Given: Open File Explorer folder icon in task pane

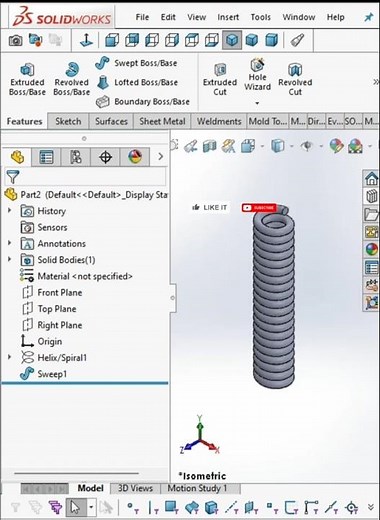Looking at the screenshot, I should [371, 214].
